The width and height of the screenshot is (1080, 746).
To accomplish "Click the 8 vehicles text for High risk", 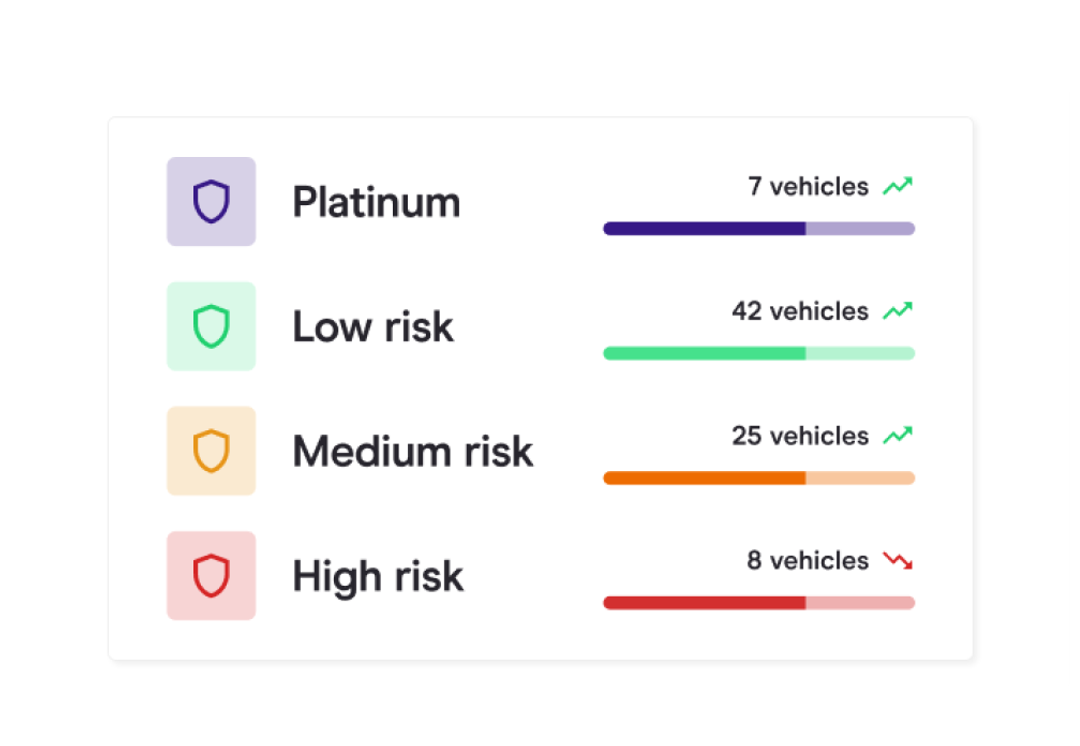I will click(807, 561).
